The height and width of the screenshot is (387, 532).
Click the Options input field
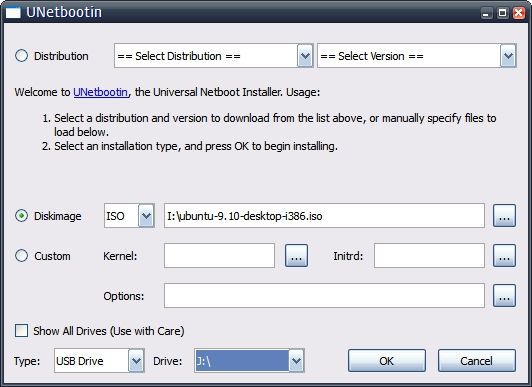324,296
